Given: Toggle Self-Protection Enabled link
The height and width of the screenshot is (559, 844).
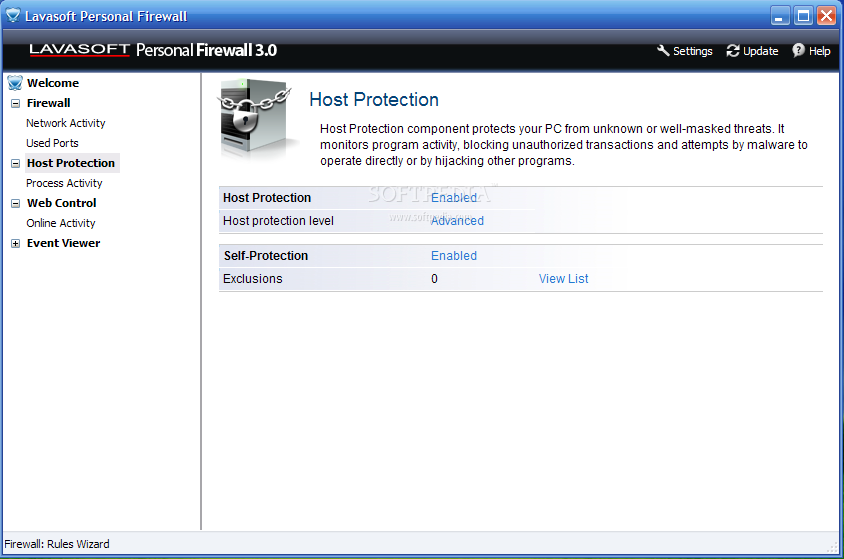Looking at the screenshot, I should (x=454, y=256).
